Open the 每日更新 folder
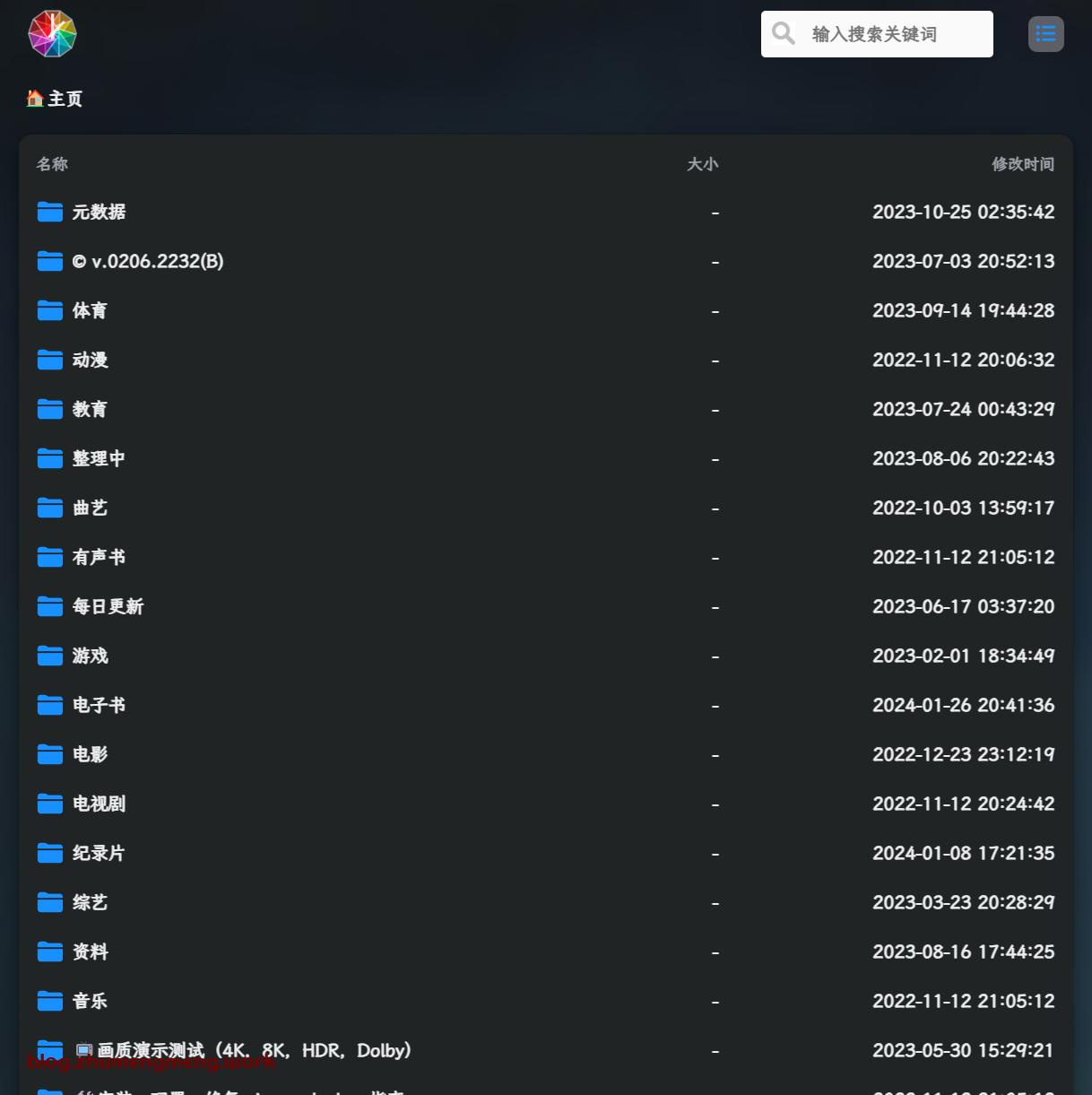 point(108,606)
